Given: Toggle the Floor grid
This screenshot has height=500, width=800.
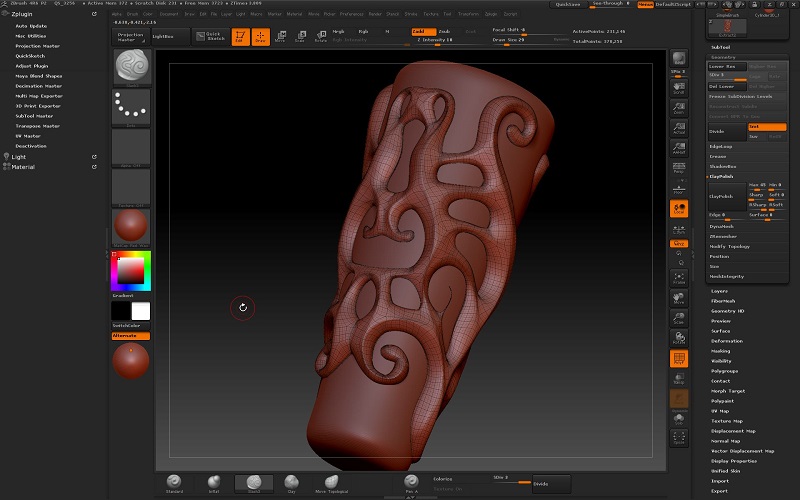Looking at the screenshot, I should (x=679, y=188).
